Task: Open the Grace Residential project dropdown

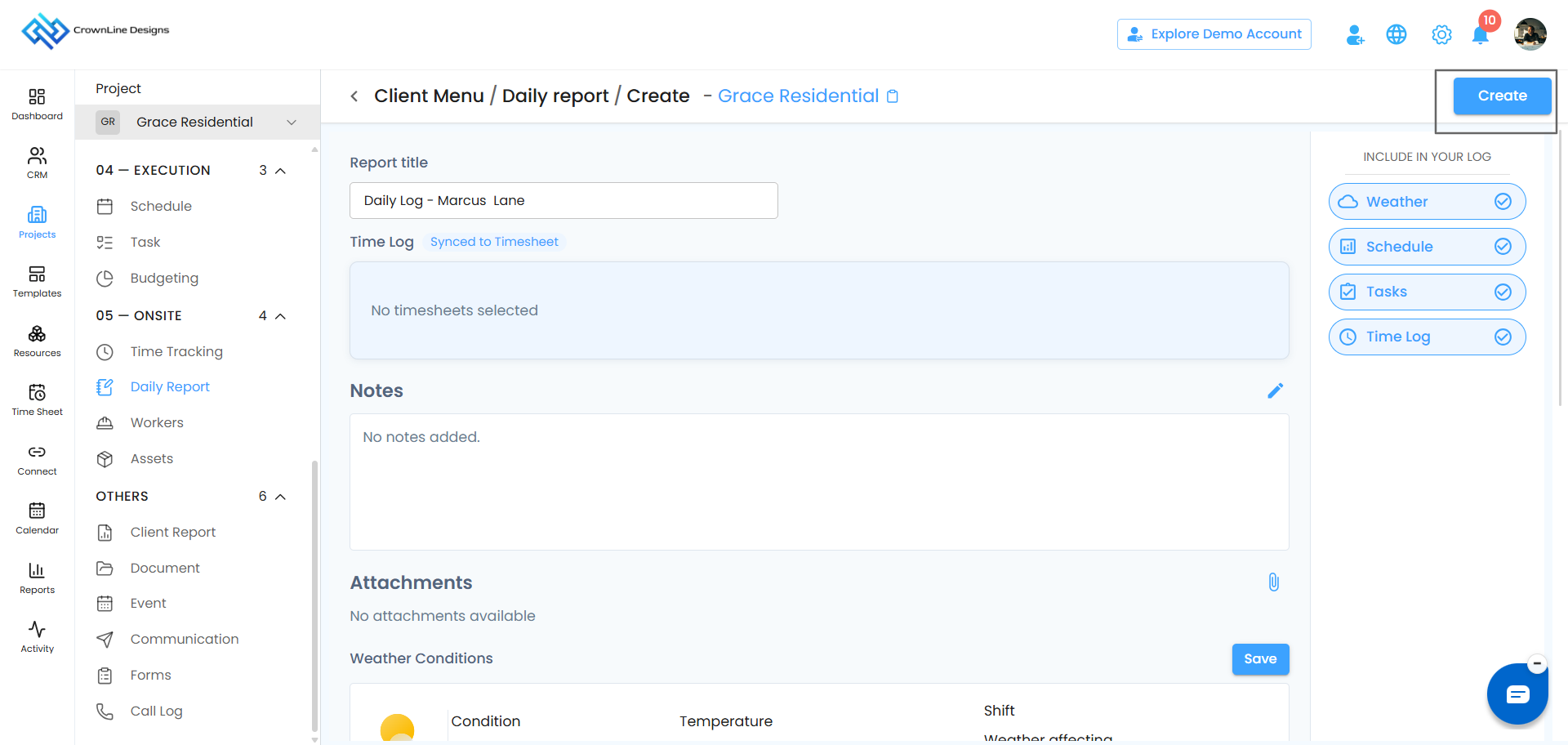Action: coord(197,122)
